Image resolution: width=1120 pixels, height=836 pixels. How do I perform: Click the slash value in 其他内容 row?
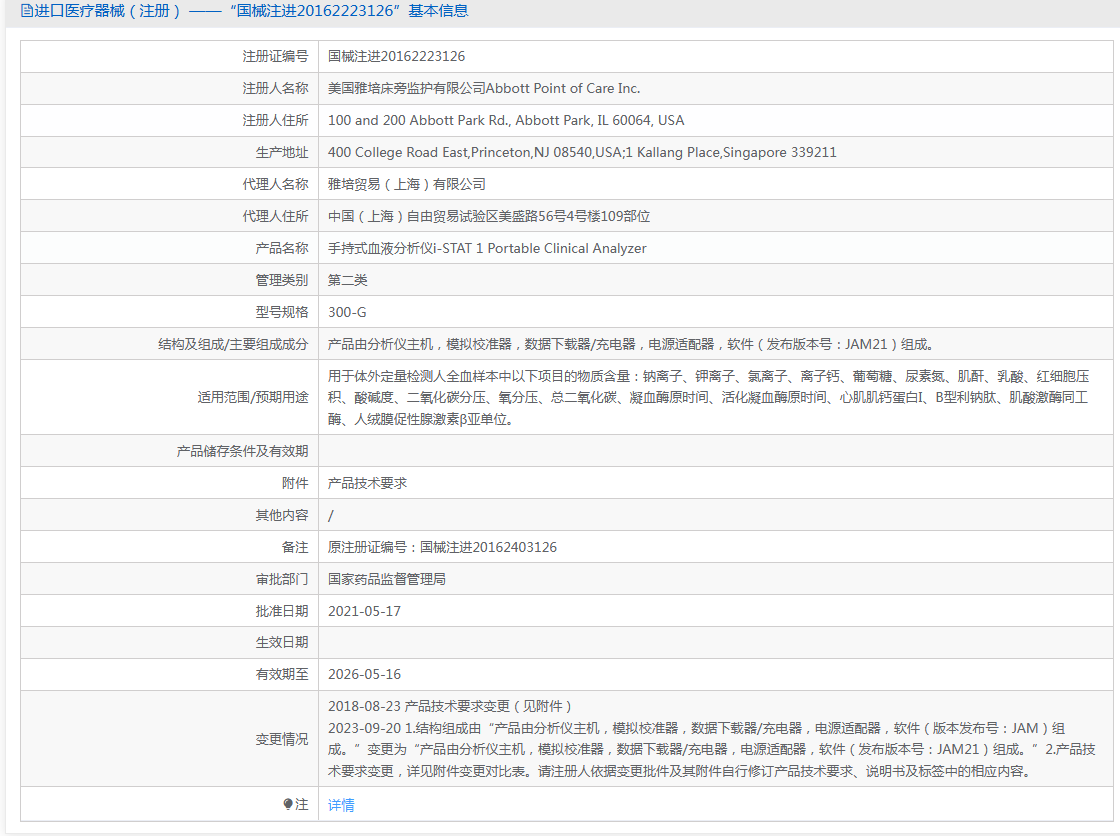[x=331, y=516]
